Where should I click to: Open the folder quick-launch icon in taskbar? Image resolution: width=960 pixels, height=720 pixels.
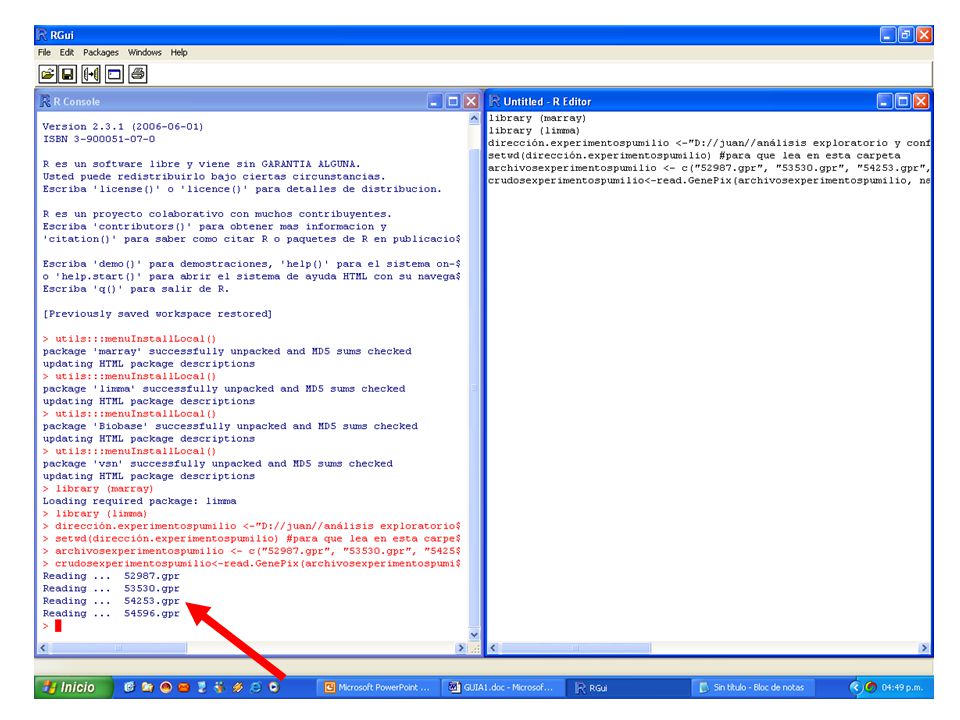148,687
